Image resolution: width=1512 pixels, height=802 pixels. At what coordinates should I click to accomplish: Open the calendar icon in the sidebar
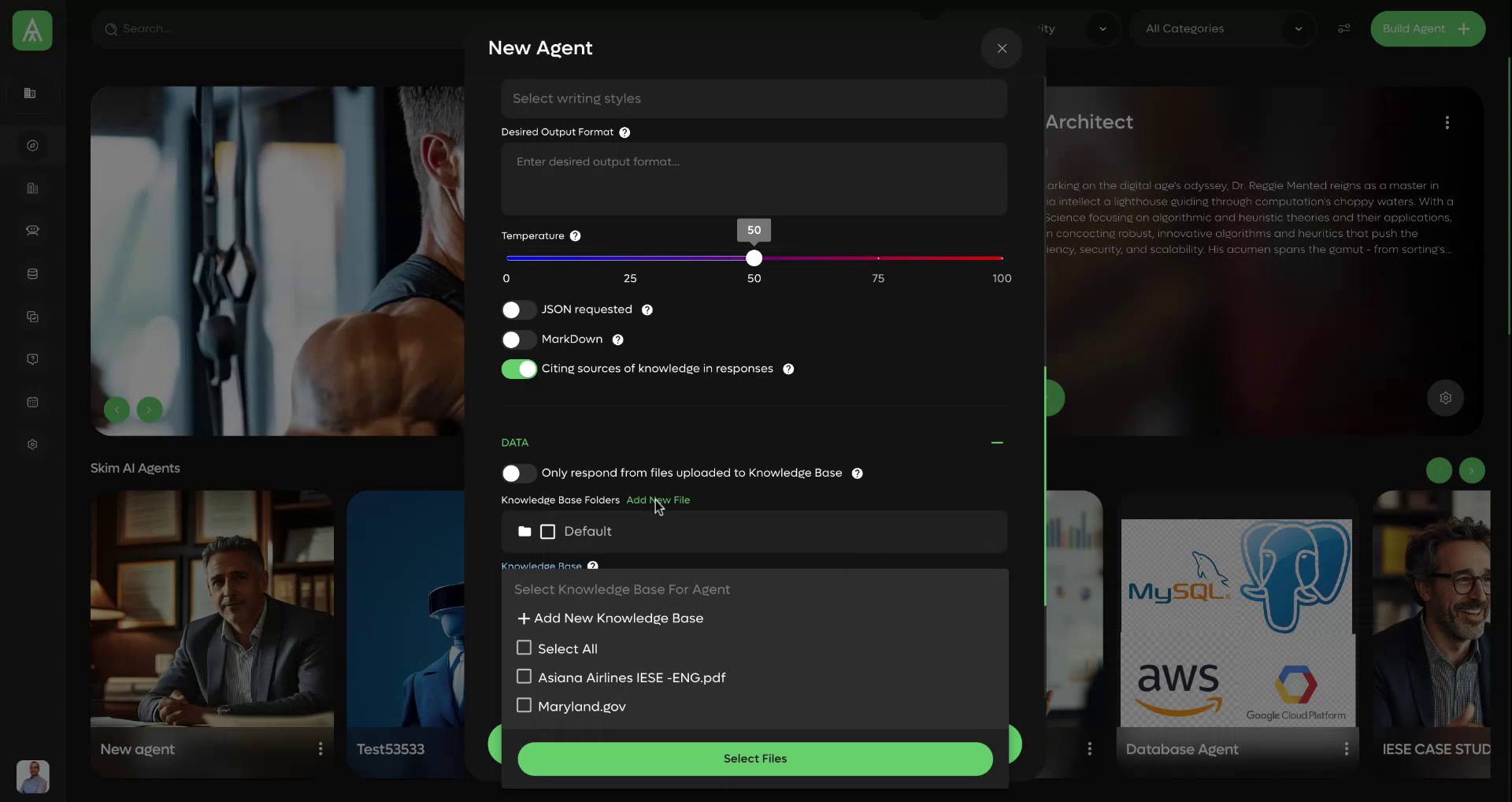32,402
